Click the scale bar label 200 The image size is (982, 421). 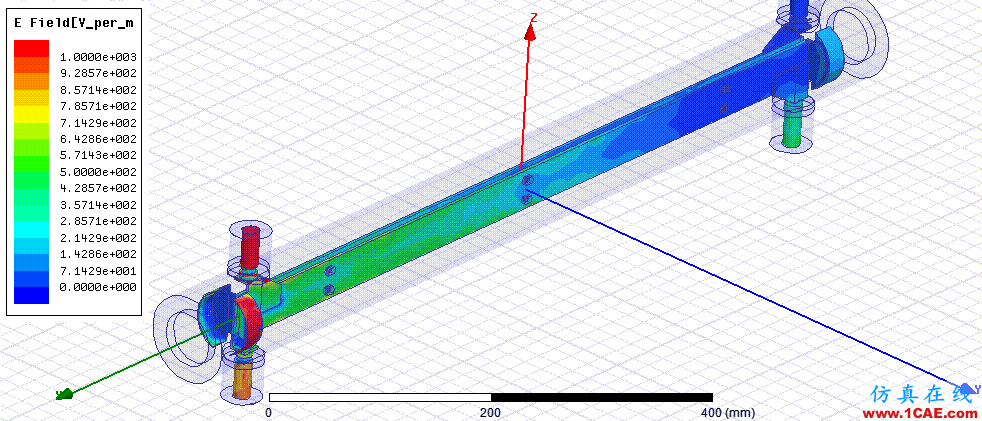(490, 413)
